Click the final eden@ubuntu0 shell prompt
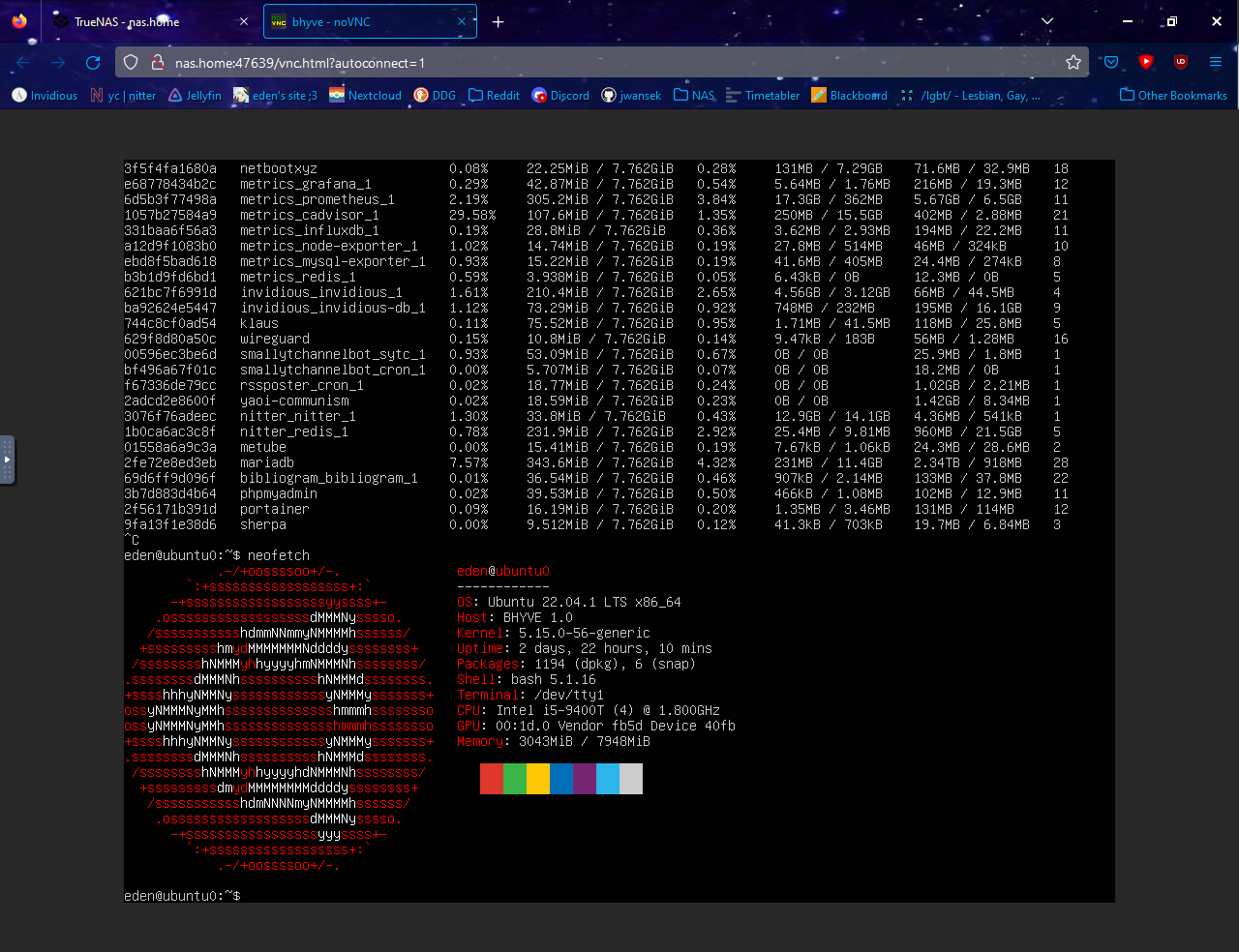The height and width of the screenshot is (952, 1239). tap(182, 896)
